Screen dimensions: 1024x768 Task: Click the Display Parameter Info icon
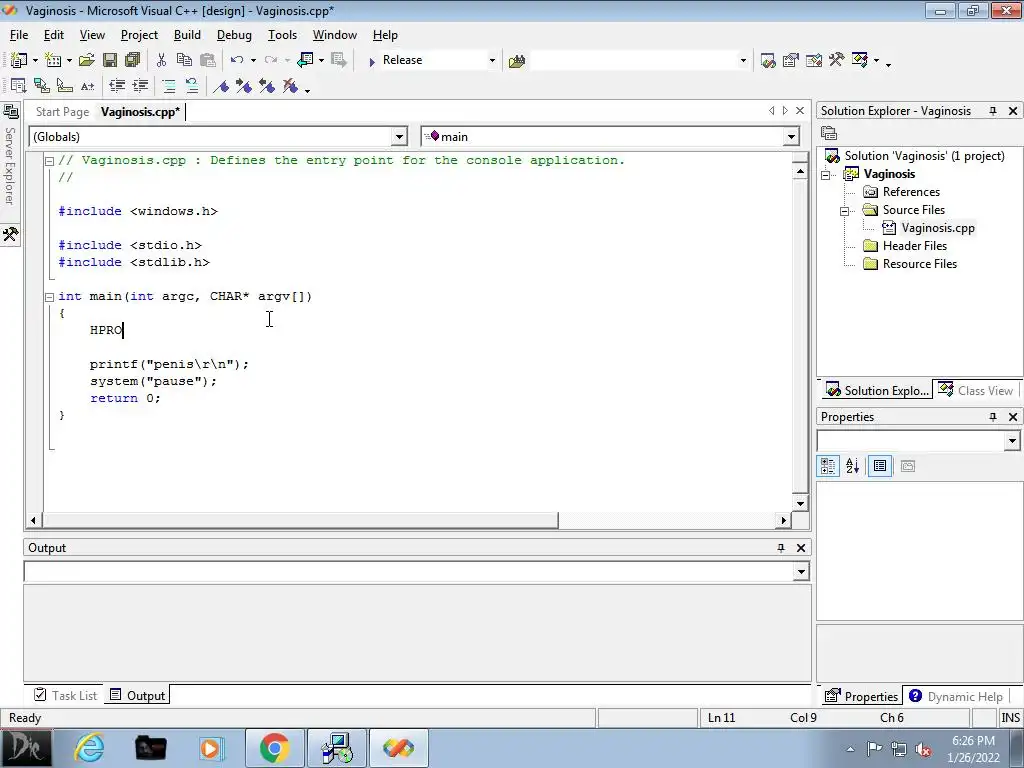(x=41, y=86)
